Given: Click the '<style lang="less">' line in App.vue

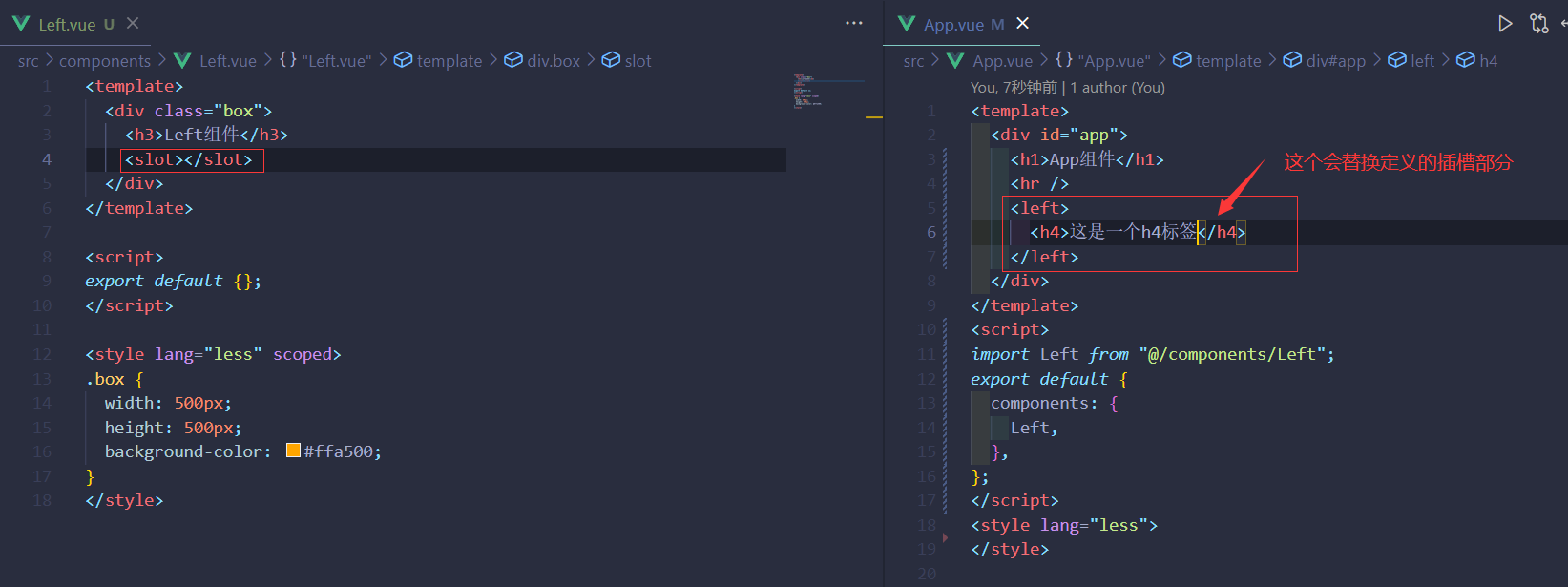Looking at the screenshot, I should pyautogui.click(x=1064, y=525).
